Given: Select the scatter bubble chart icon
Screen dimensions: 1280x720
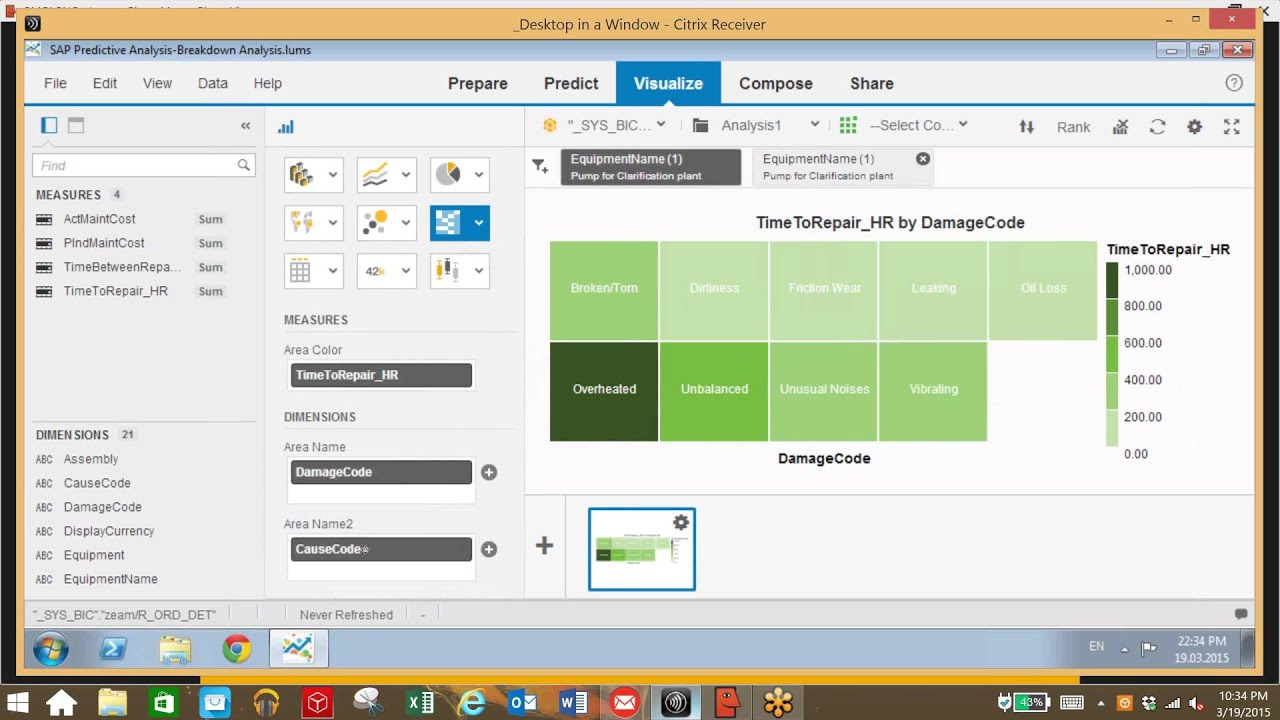Looking at the screenshot, I should point(374,223).
